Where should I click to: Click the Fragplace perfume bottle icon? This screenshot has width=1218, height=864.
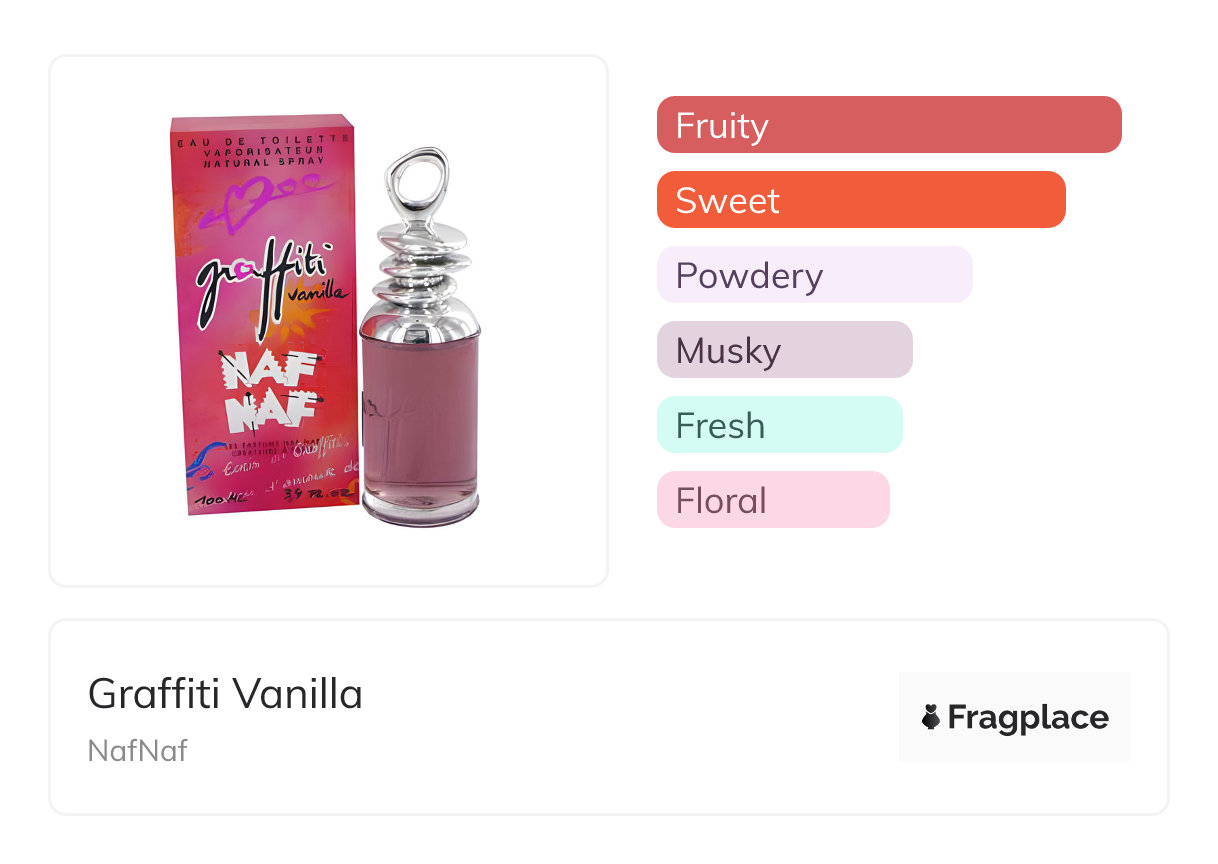tap(931, 717)
